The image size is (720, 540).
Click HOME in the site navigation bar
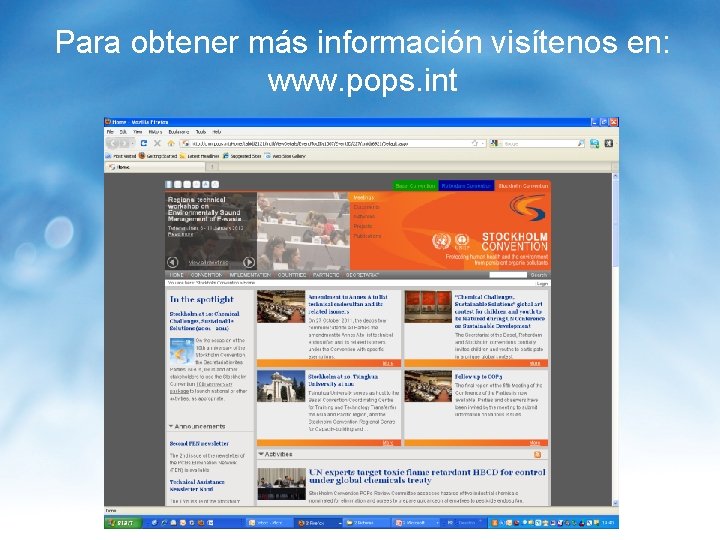point(176,275)
